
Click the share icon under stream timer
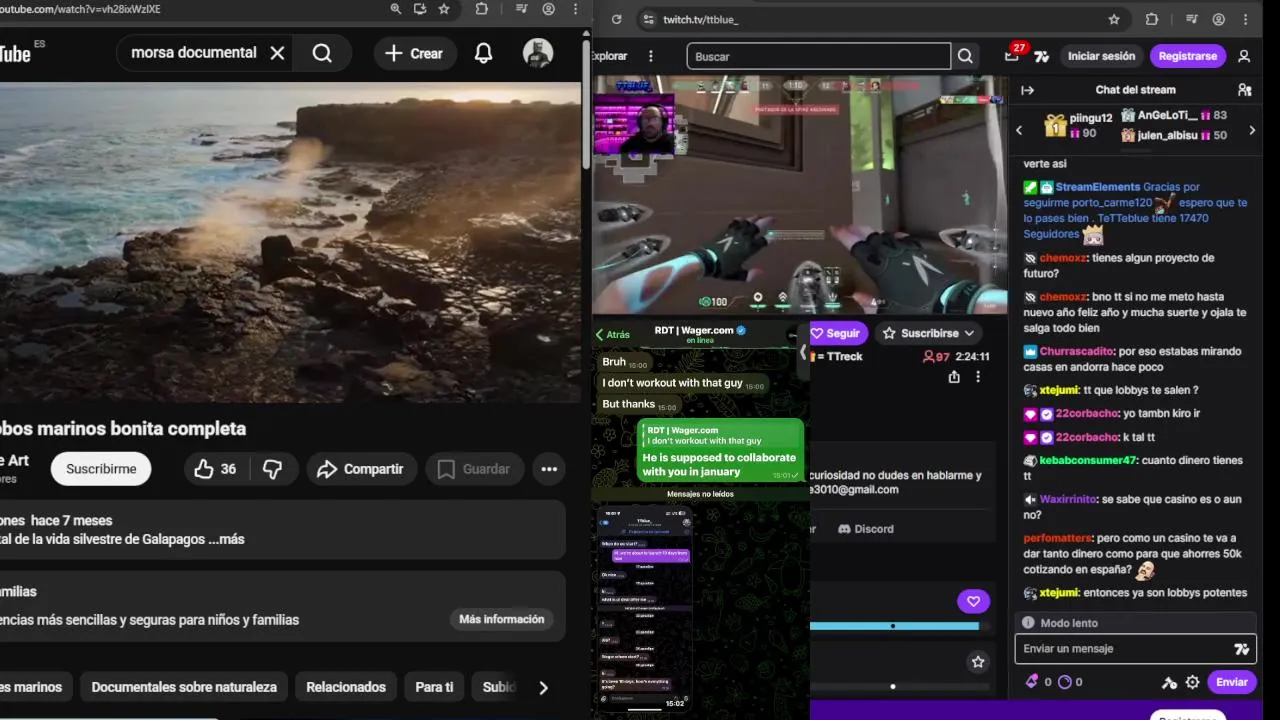(x=954, y=377)
